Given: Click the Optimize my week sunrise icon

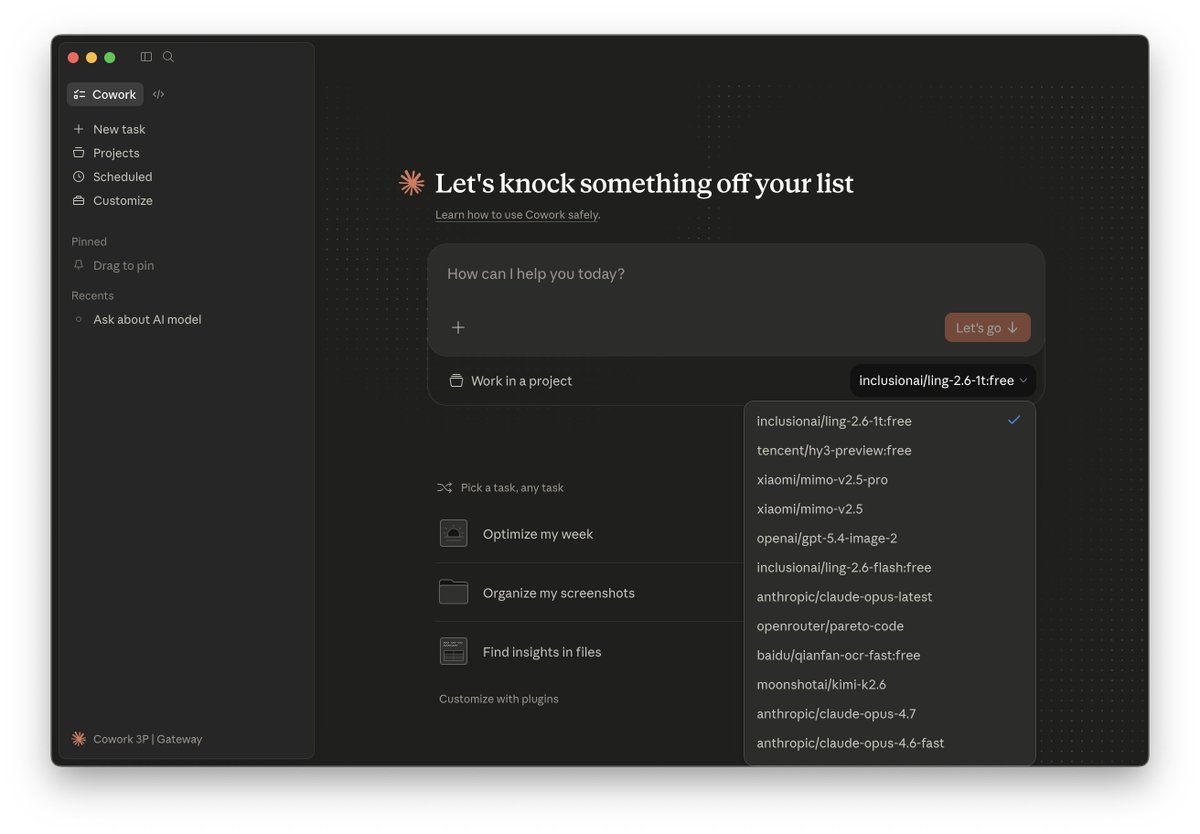Looking at the screenshot, I should click(x=454, y=534).
